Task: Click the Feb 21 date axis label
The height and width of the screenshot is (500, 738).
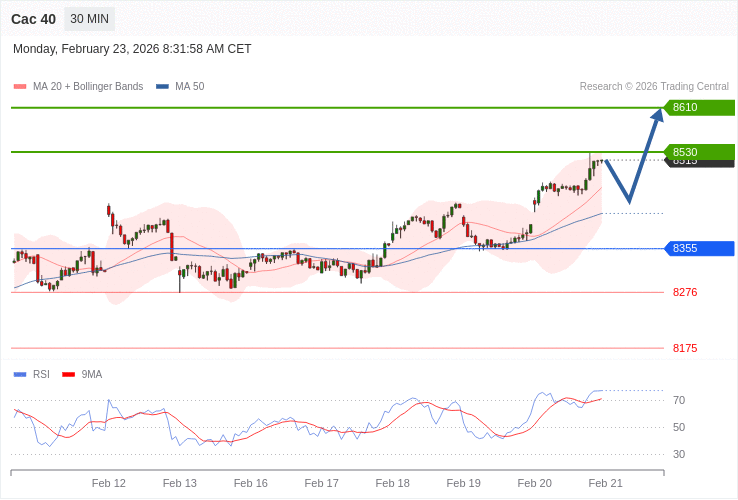Action: (605, 483)
